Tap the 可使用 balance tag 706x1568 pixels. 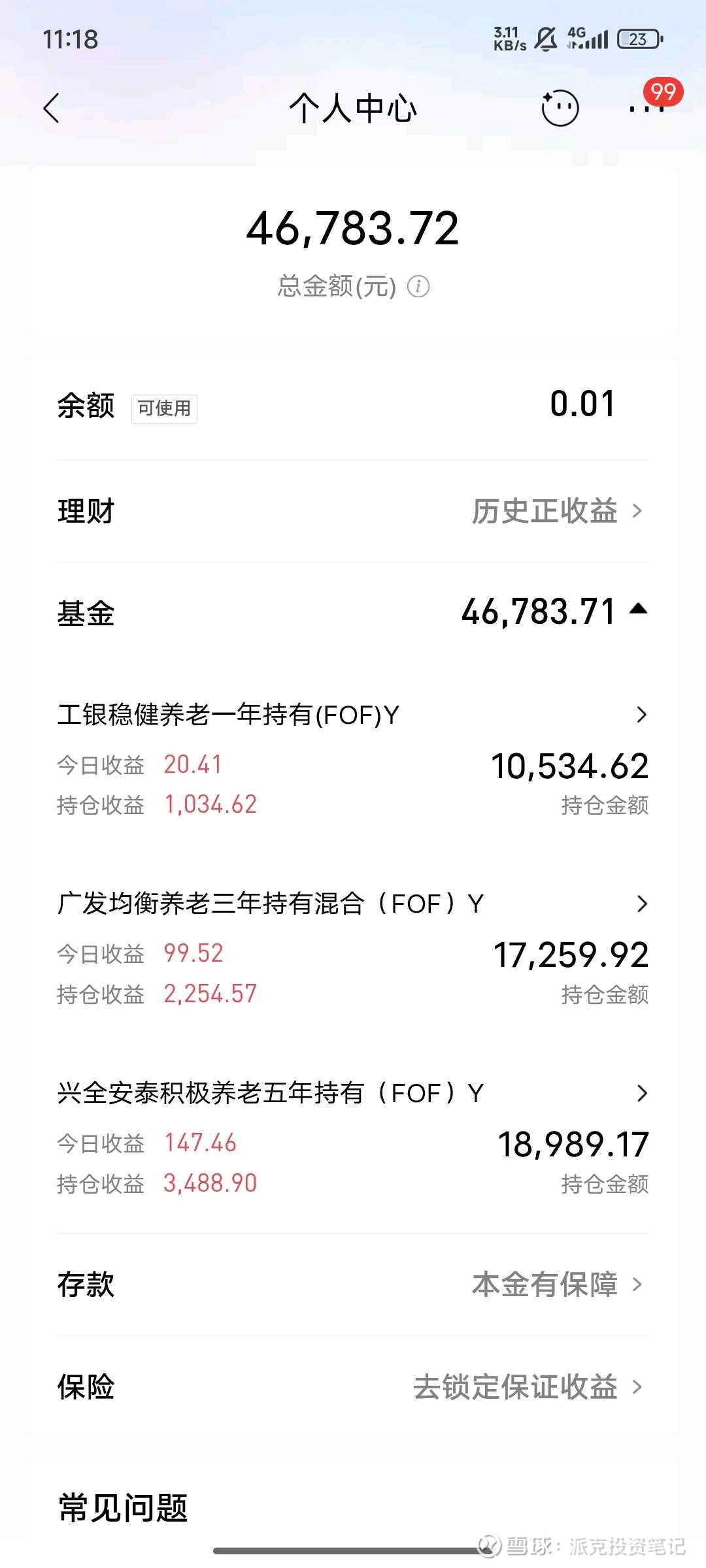pyautogui.click(x=164, y=408)
